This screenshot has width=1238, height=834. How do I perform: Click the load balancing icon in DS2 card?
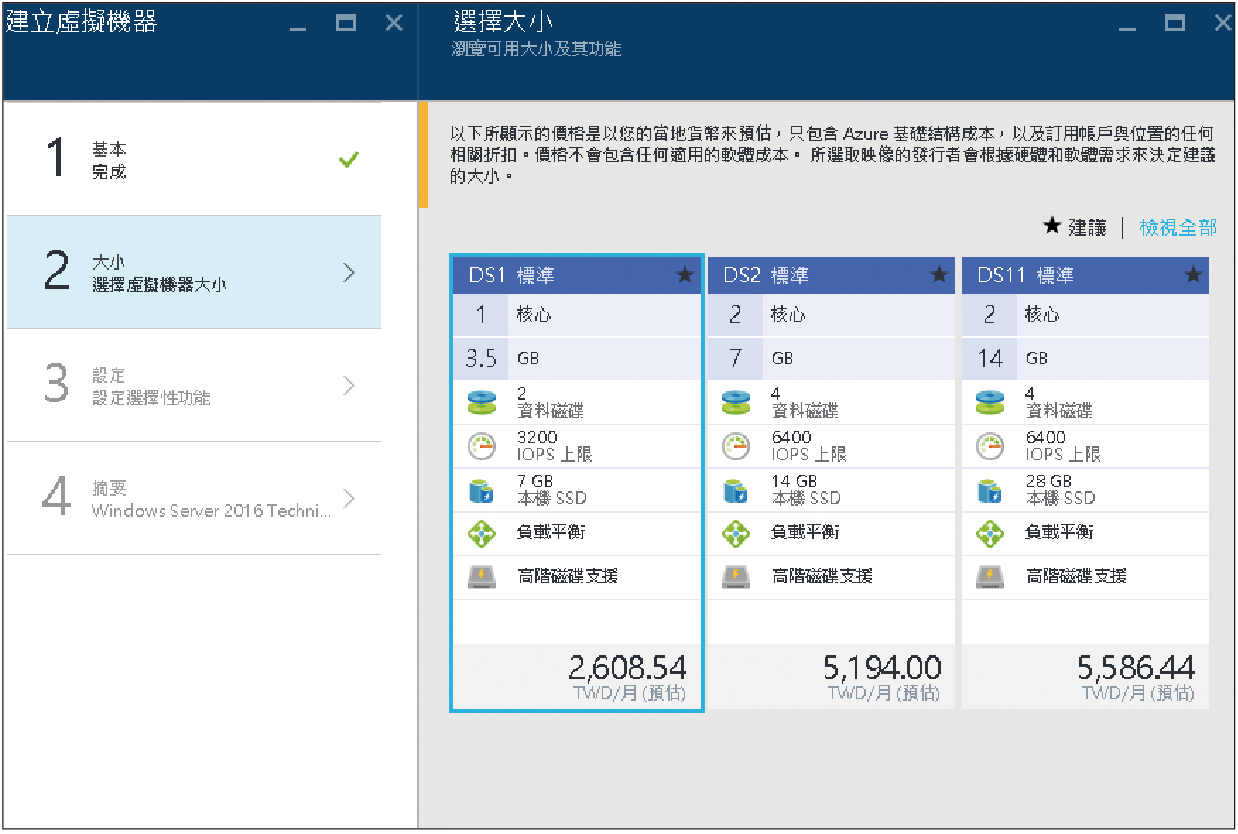pos(736,533)
